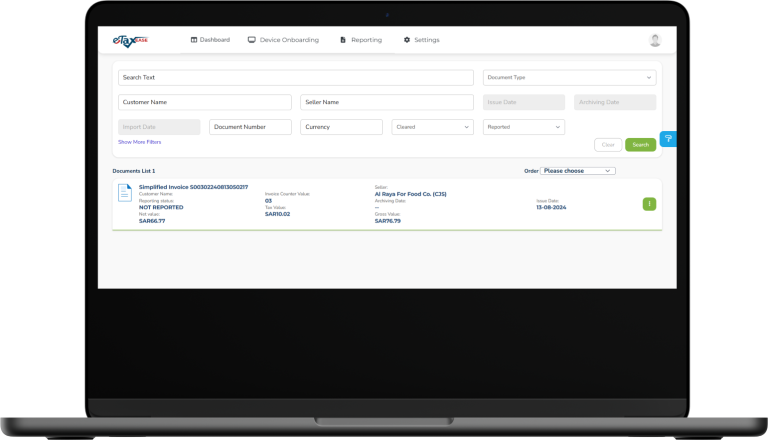Click the Issue Date field
This screenshot has width=768, height=440.
point(524,102)
